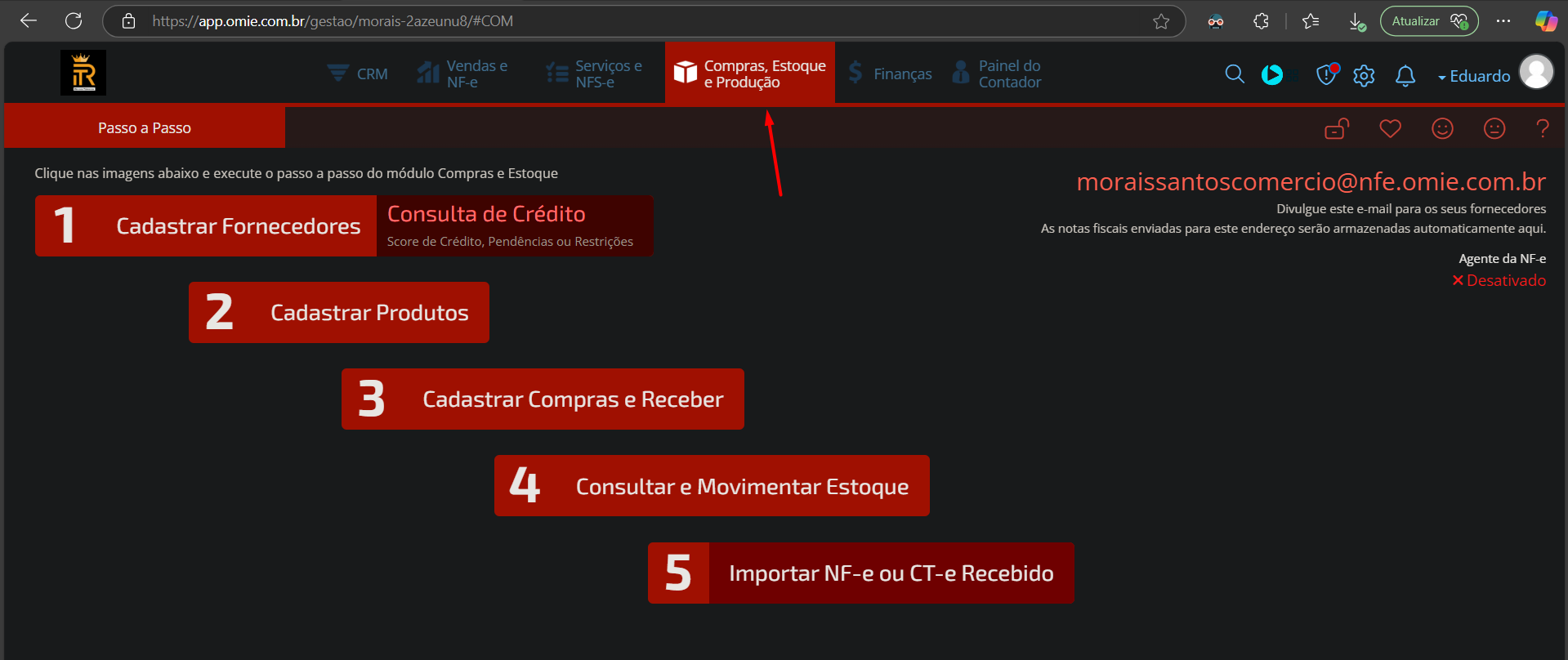Click the neutral face feedback icon
Image resolution: width=1568 pixels, height=660 pixels.
click(1494, 128)
